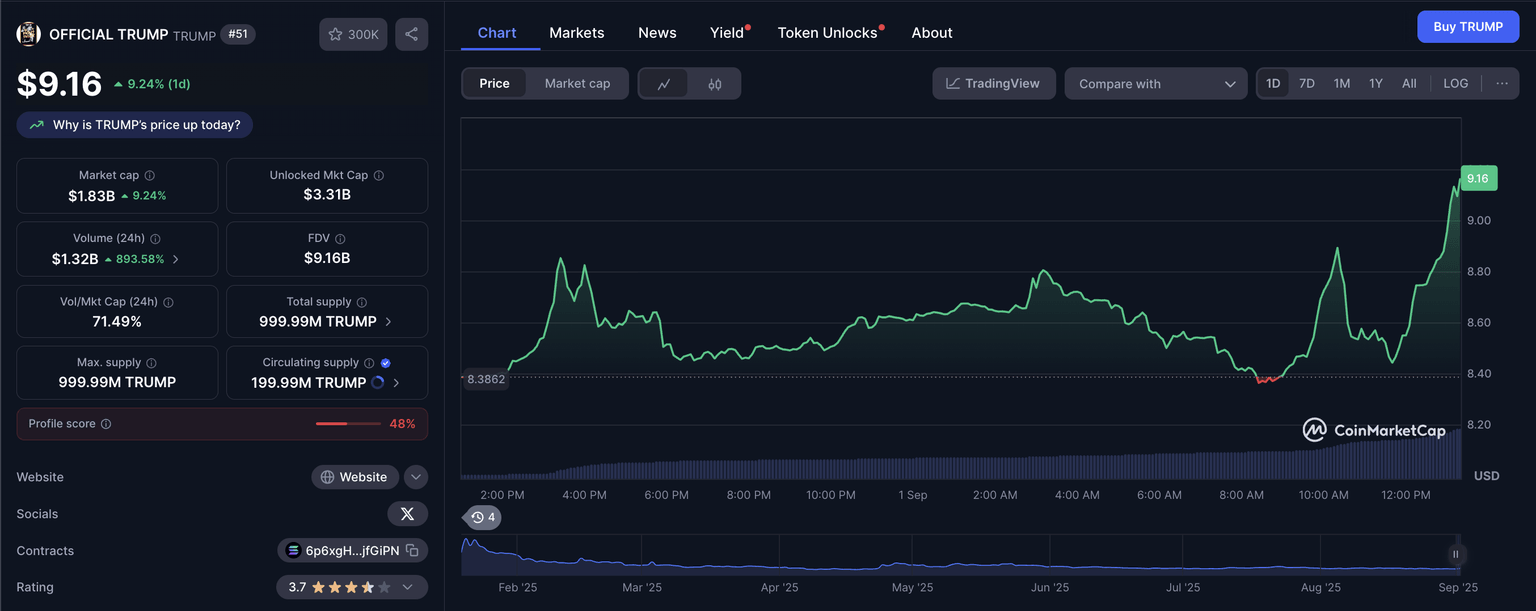Screen dimensions: 1536x611
Task: Switch to the Markets tab
Action: 577,33
